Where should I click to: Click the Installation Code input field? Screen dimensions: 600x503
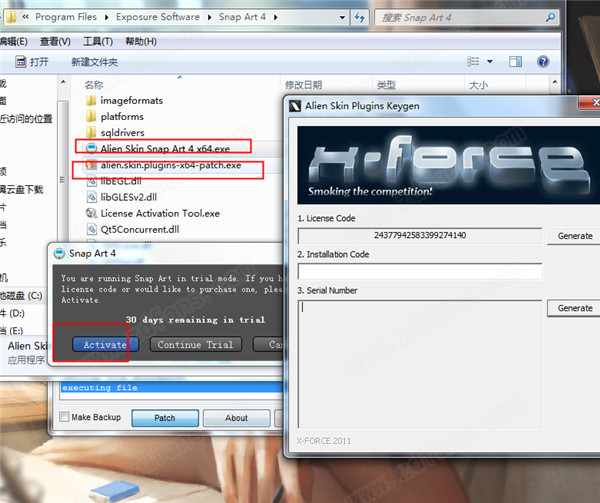pos(420,272)
